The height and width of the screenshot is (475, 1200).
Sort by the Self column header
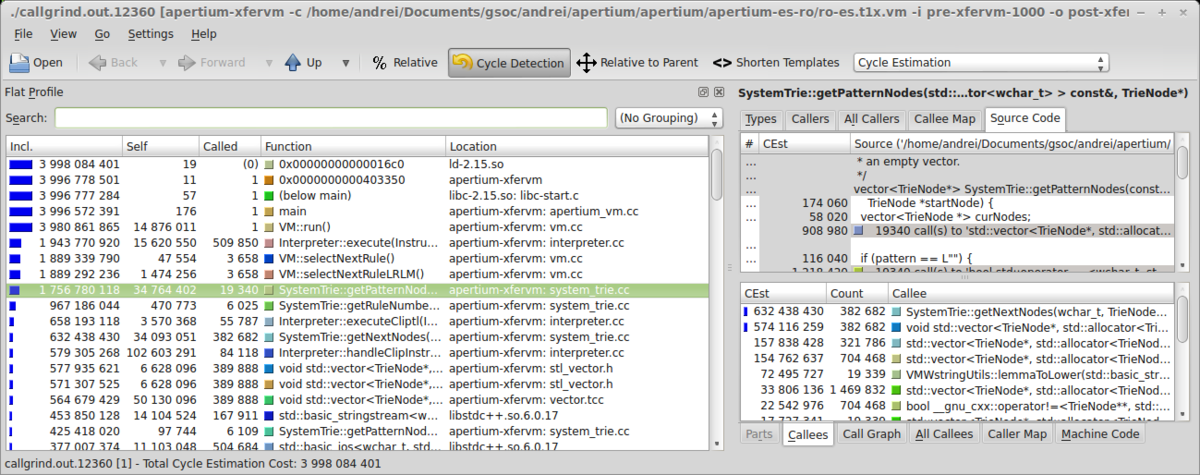point(160,146)
